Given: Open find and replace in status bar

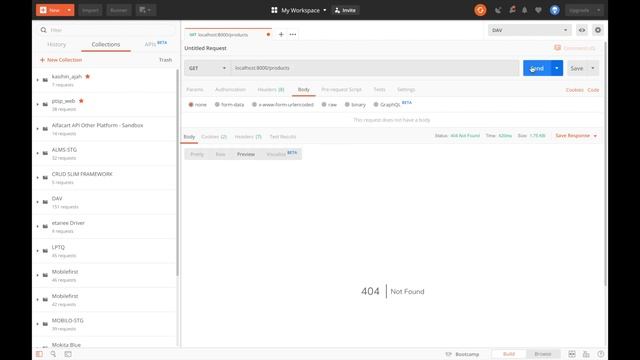Looking at the screenshot, I should (x=53, y=354).
